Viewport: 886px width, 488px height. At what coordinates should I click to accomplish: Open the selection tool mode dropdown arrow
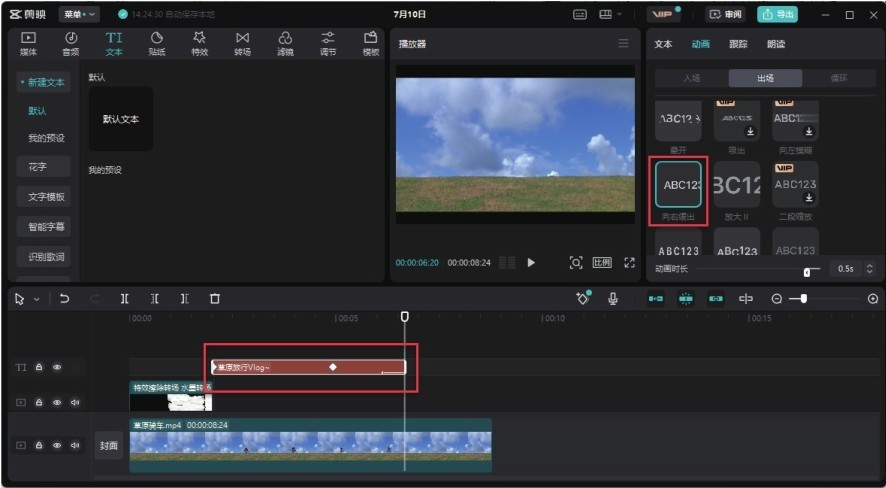pos(37,299)
